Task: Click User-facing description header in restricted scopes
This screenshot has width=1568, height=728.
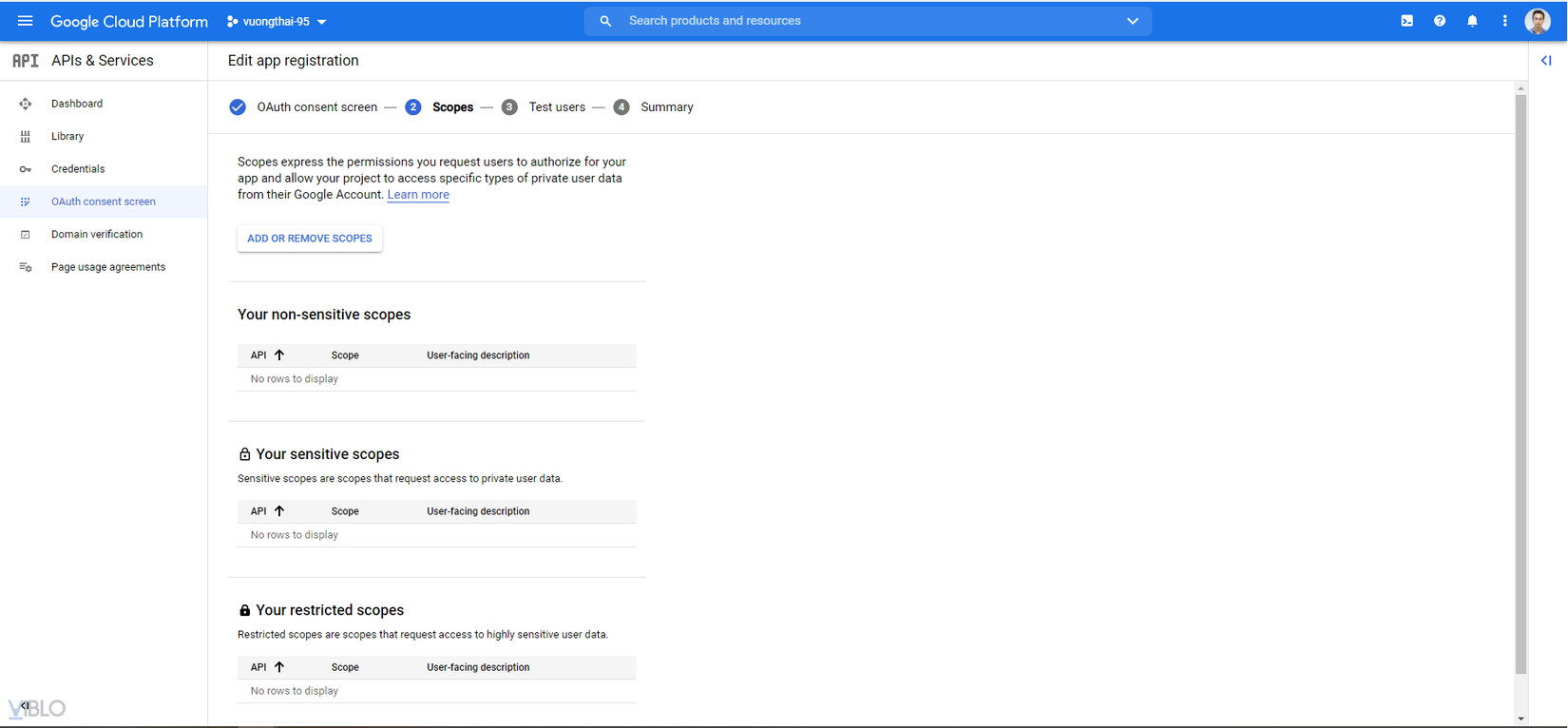Action: click(x=478, y=667)
